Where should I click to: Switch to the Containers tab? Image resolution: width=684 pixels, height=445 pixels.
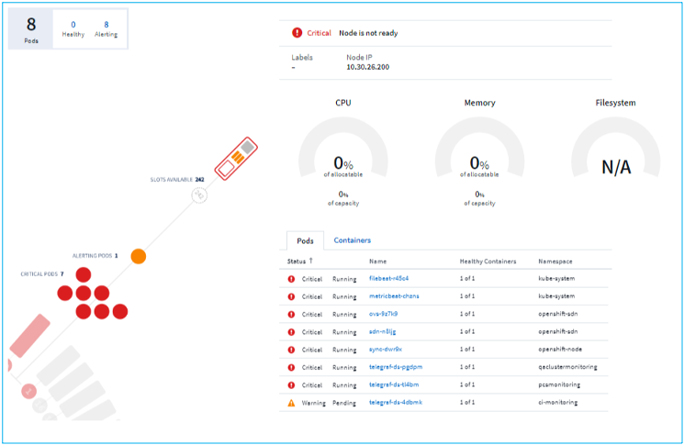coord(352,240)
